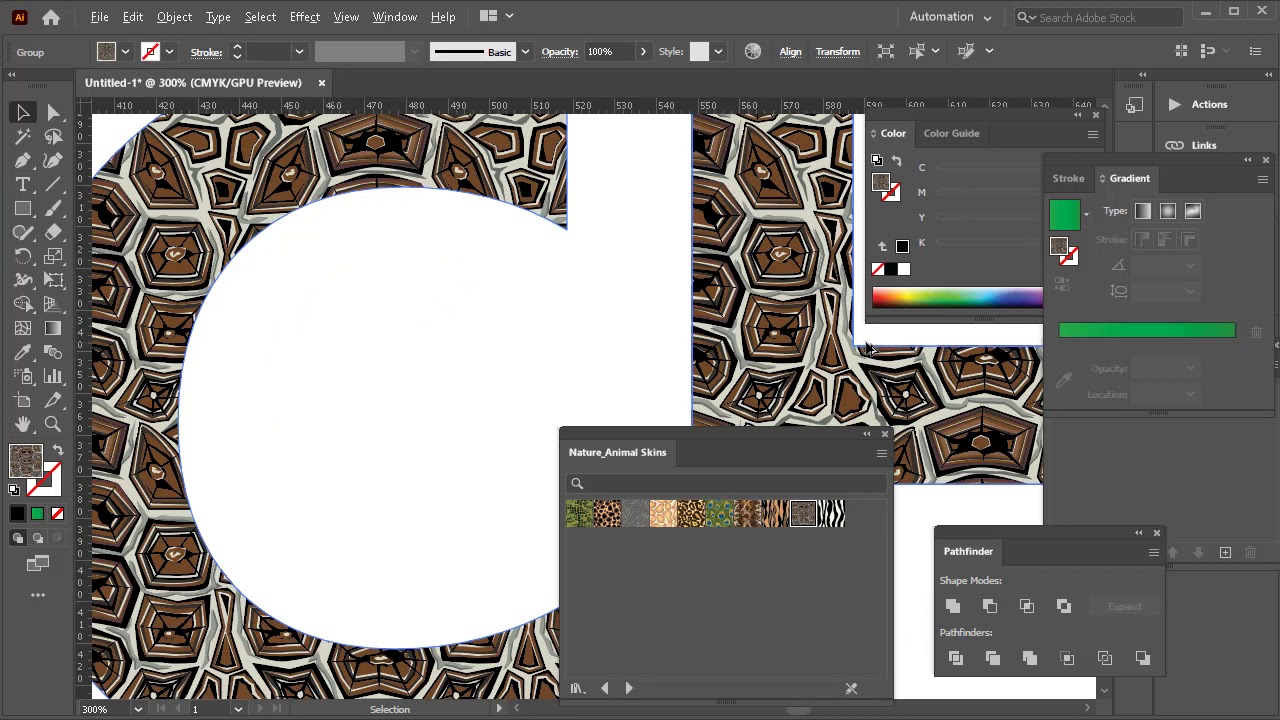This screenshot has height=720, width=1280.
Task: Switch to the Stroke panel tab
Action: [x=1068, y=178]
